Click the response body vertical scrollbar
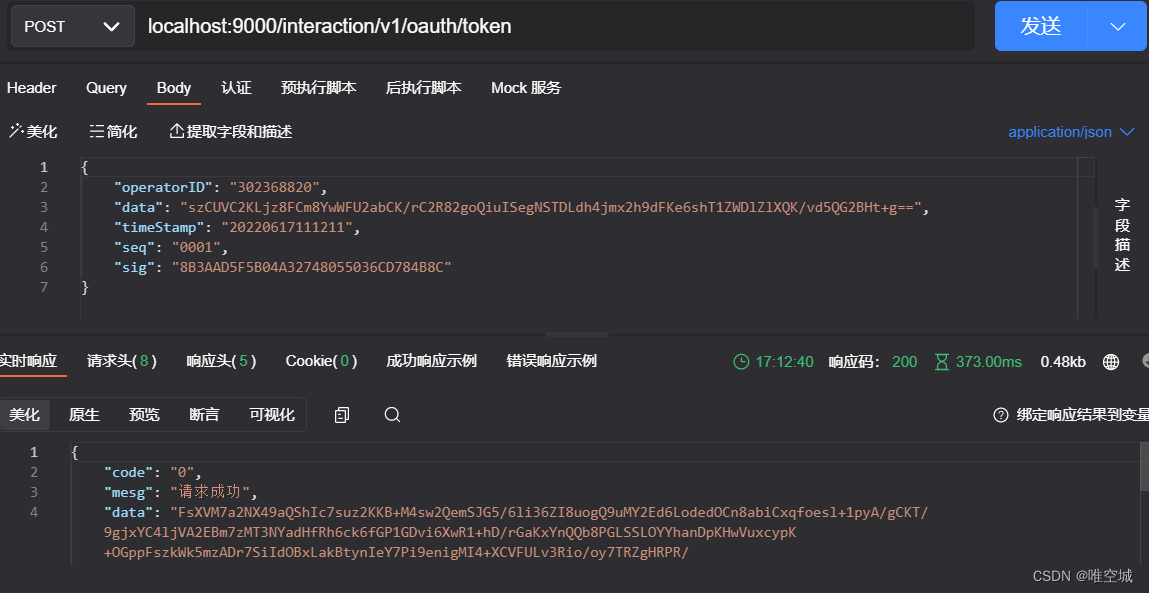 click(x=1143, y=470)
